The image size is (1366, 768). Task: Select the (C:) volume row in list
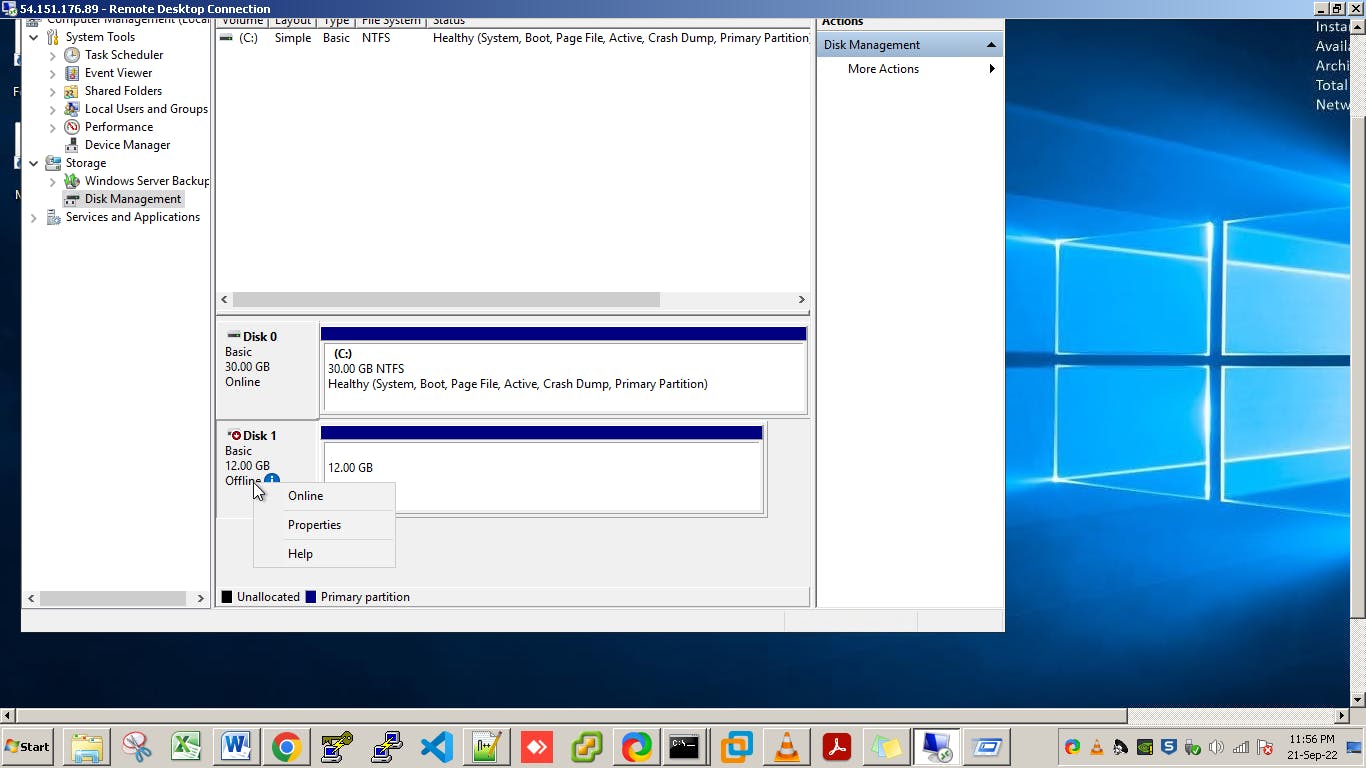[x=513, y=38]
